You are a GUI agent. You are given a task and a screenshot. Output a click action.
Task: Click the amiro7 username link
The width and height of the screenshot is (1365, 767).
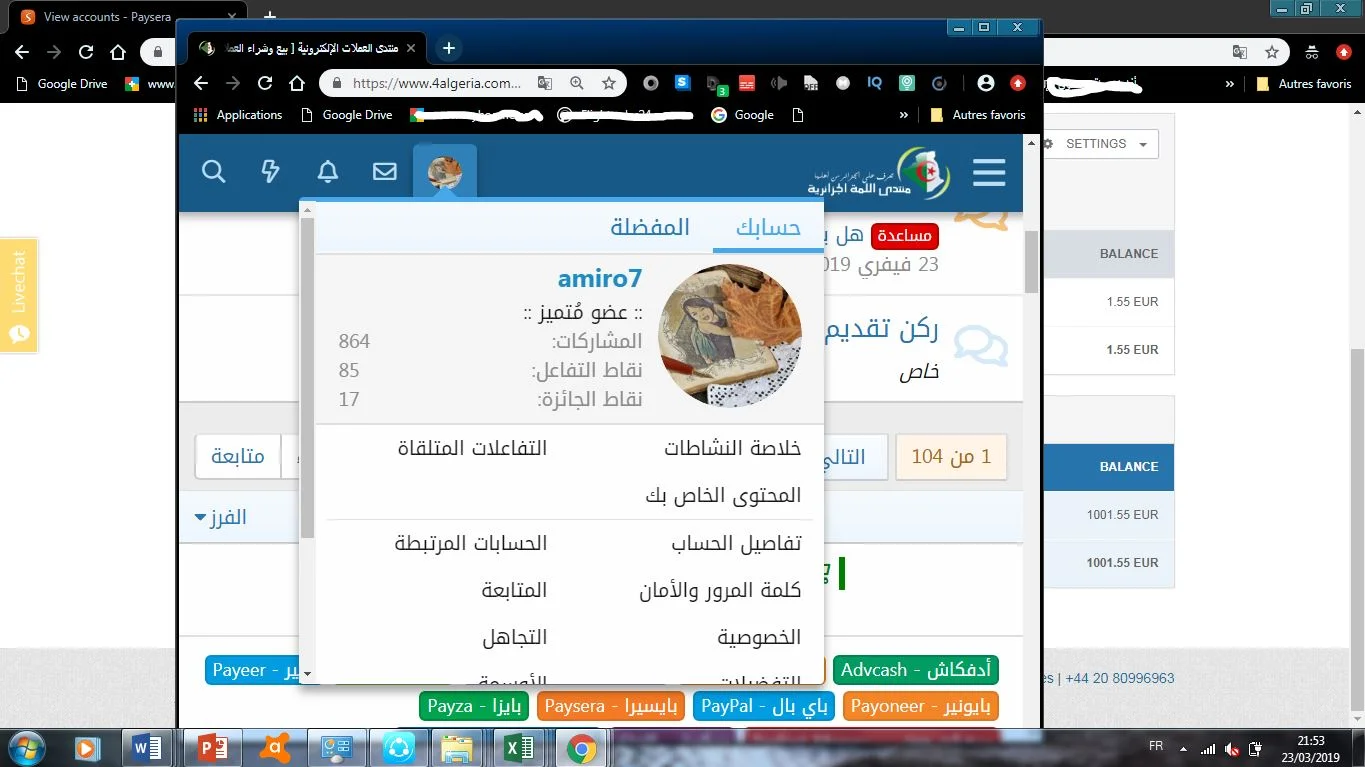point(599,279)
